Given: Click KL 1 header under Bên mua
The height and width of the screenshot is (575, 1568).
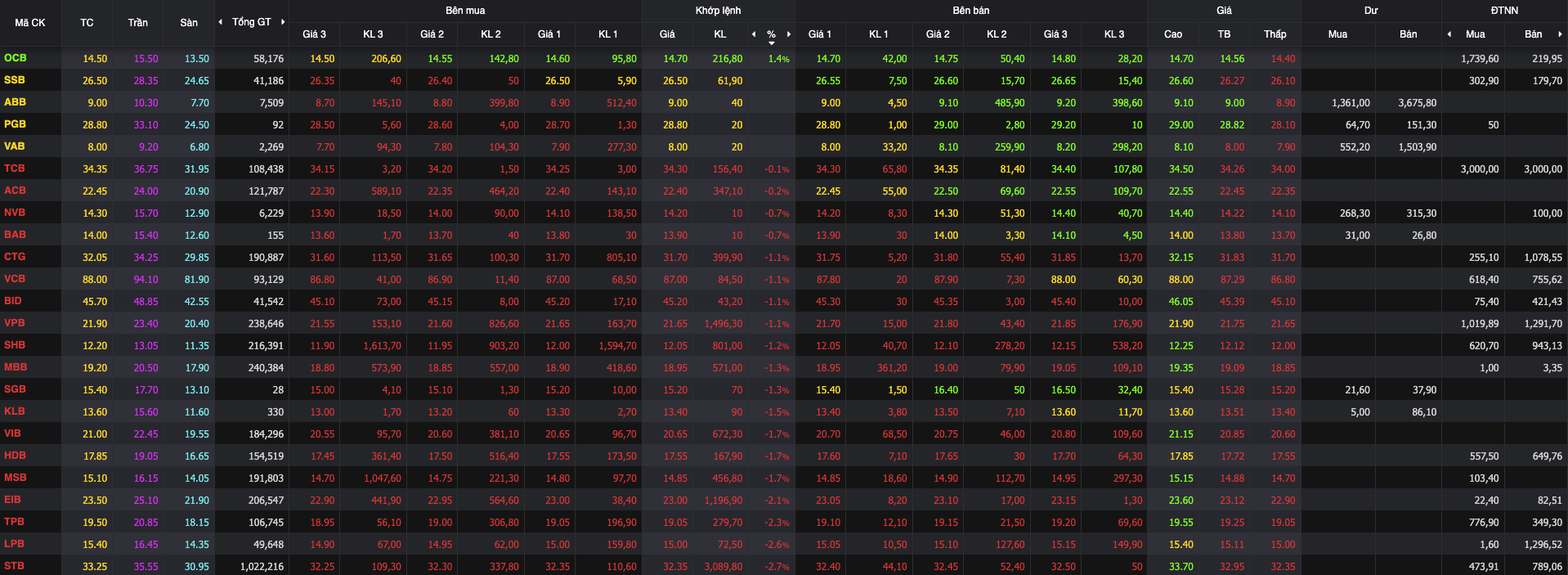Looking at the screenshot, I should click(608, 34).
